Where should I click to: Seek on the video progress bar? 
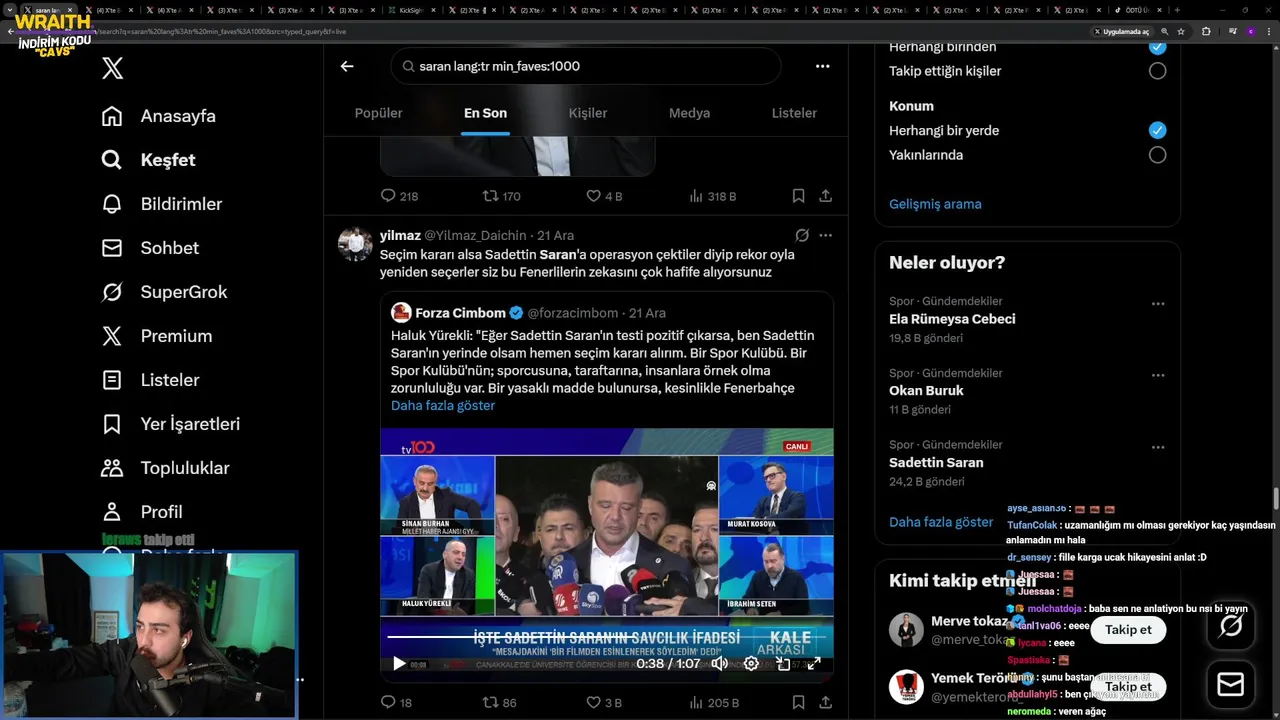(x=606, y=636)
